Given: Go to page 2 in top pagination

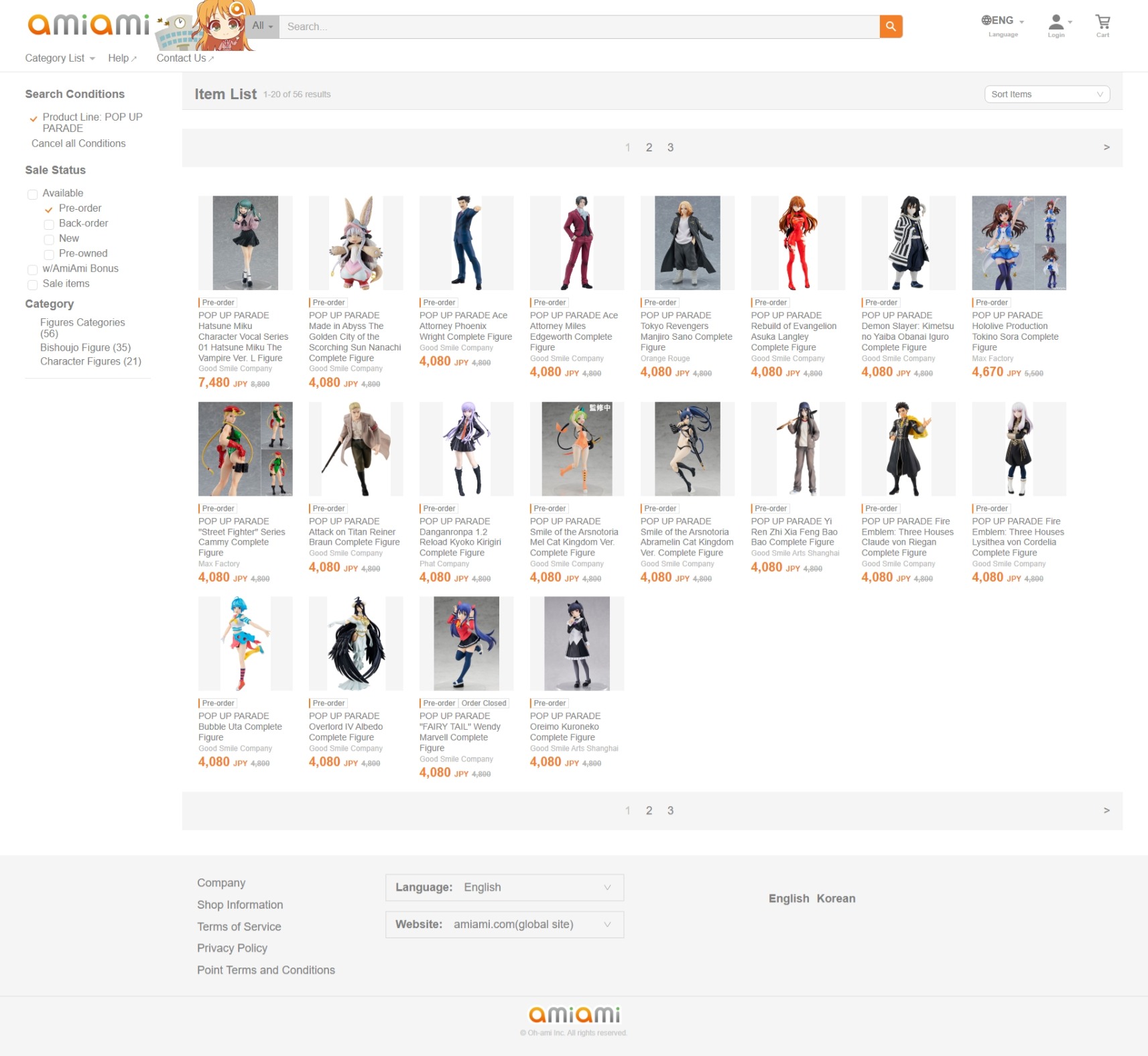Looking at the screenshot, I should 649,147.
